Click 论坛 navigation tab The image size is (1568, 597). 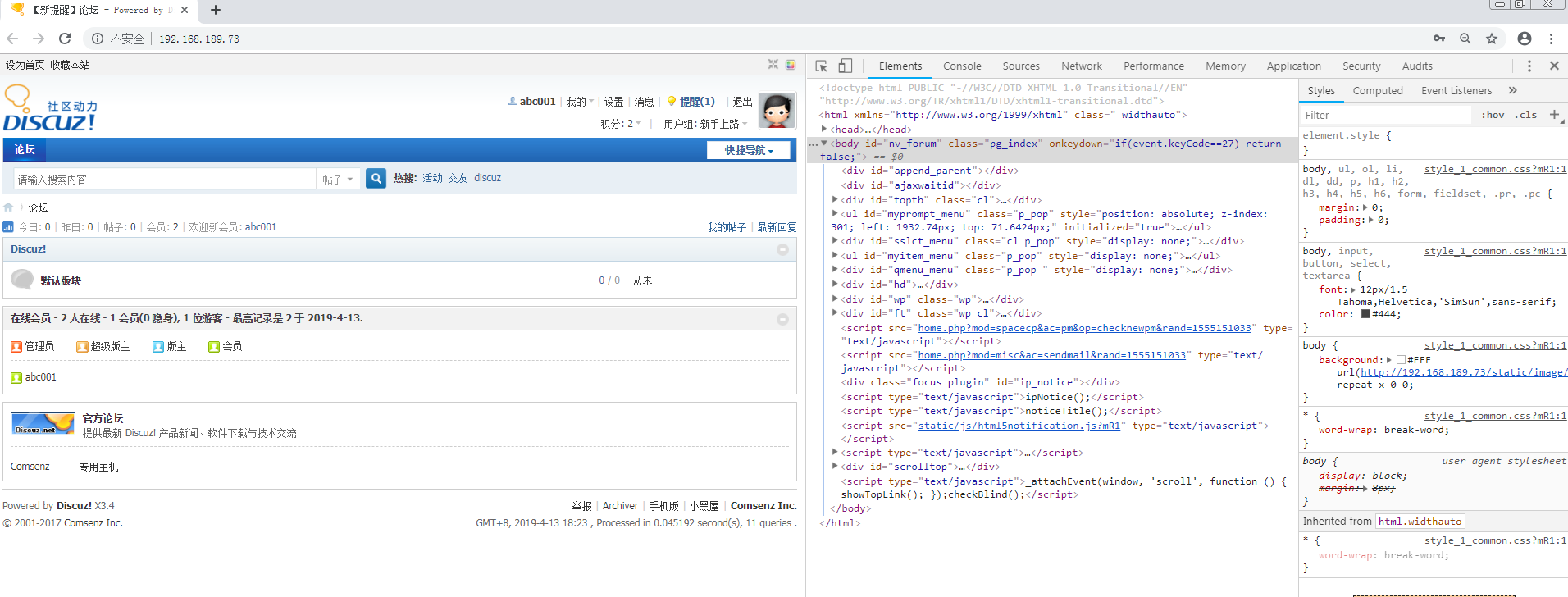coord(25,149)
